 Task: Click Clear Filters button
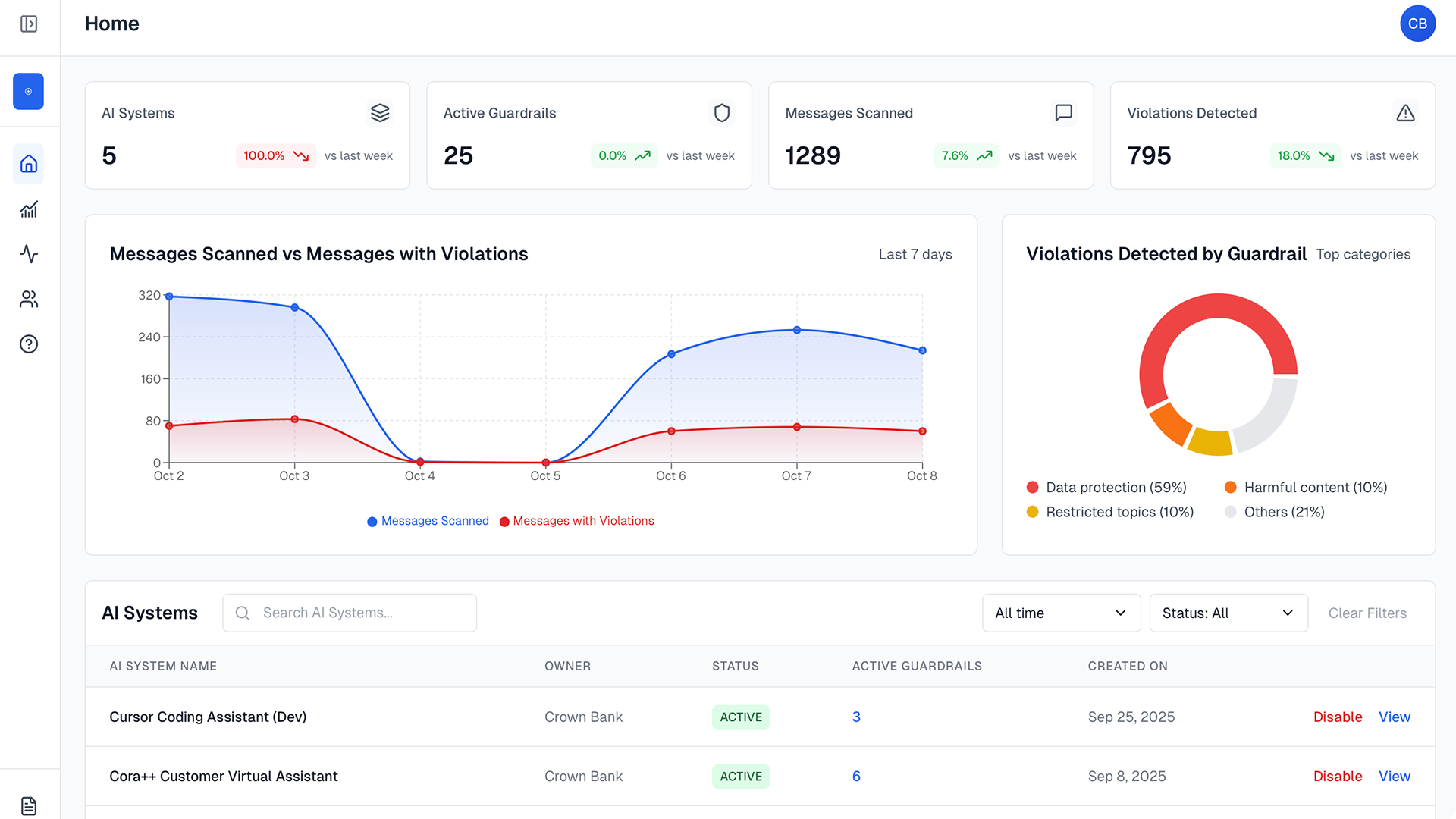click(x=1367, y=613)
